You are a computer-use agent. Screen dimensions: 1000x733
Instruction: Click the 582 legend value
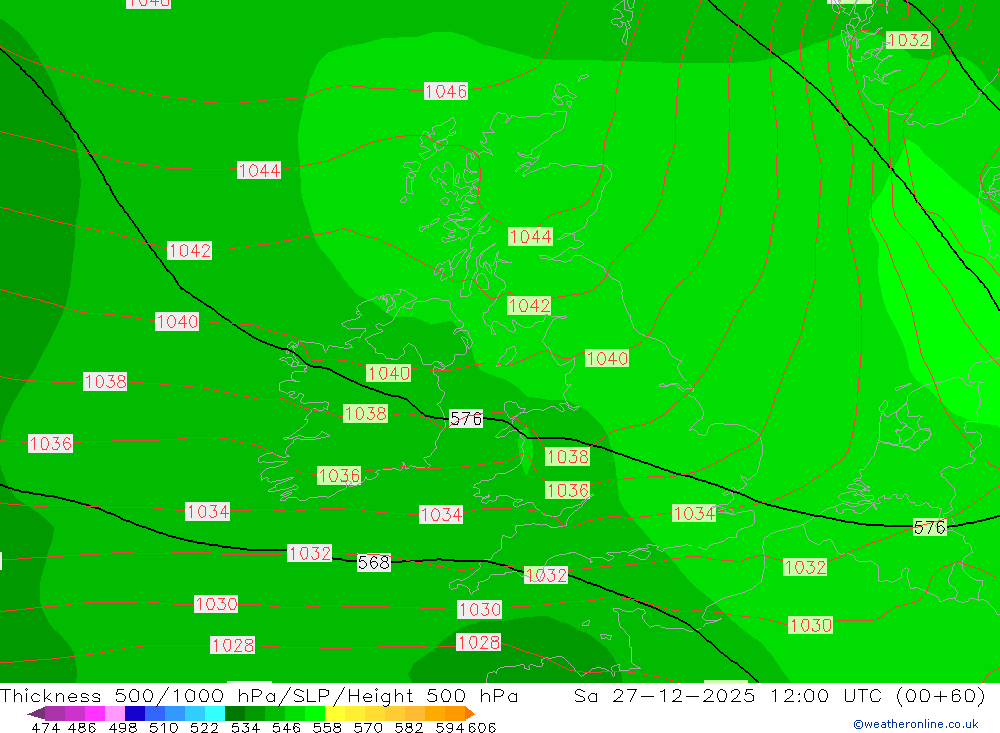point(408,727)
